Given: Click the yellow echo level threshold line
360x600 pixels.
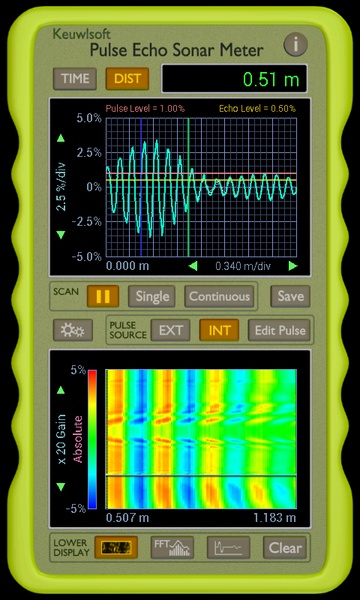Looking at the screenshot, I should pyautogui.click(x=201, y=180).
